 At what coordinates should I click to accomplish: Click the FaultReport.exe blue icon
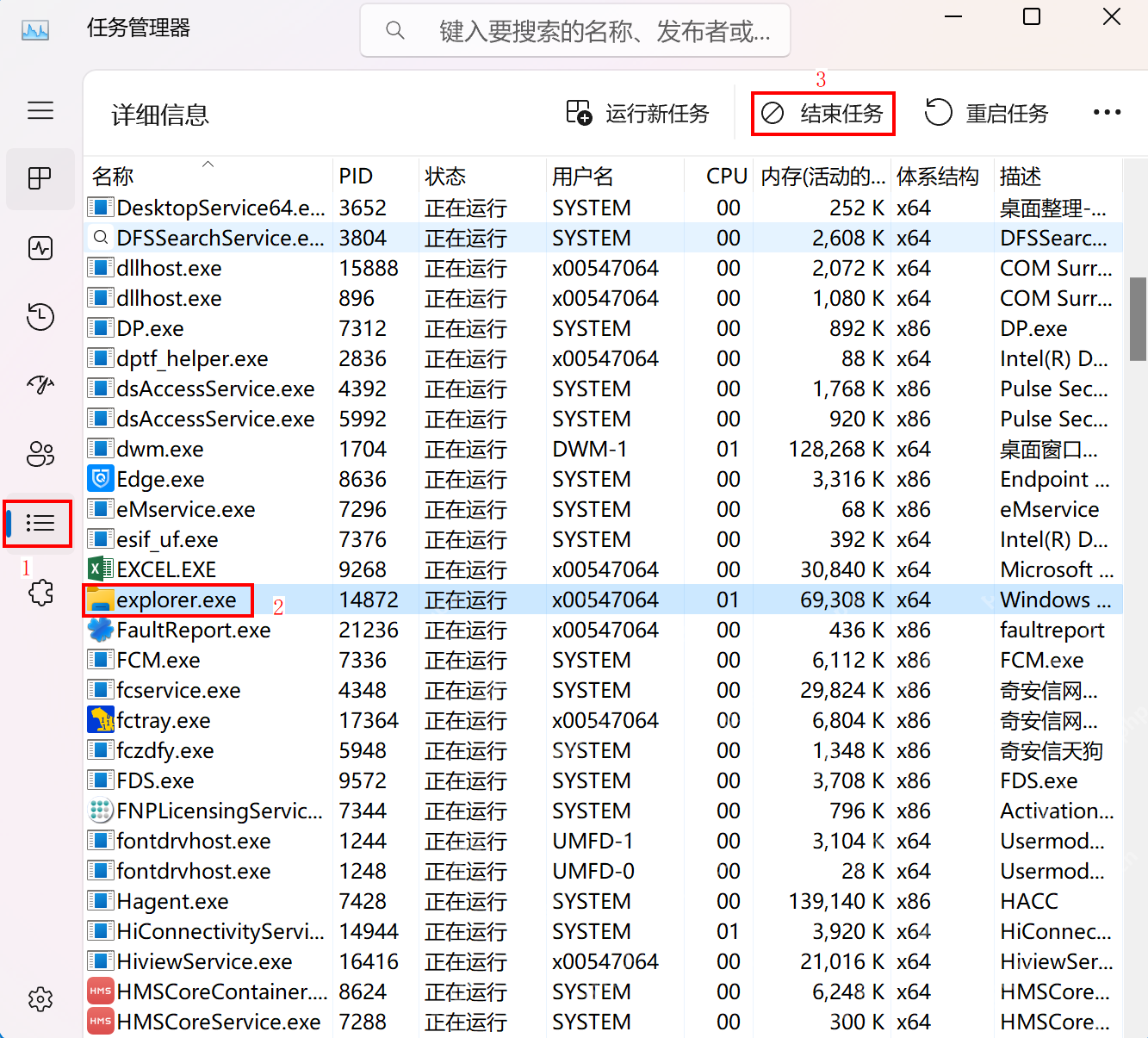[101, 630]
